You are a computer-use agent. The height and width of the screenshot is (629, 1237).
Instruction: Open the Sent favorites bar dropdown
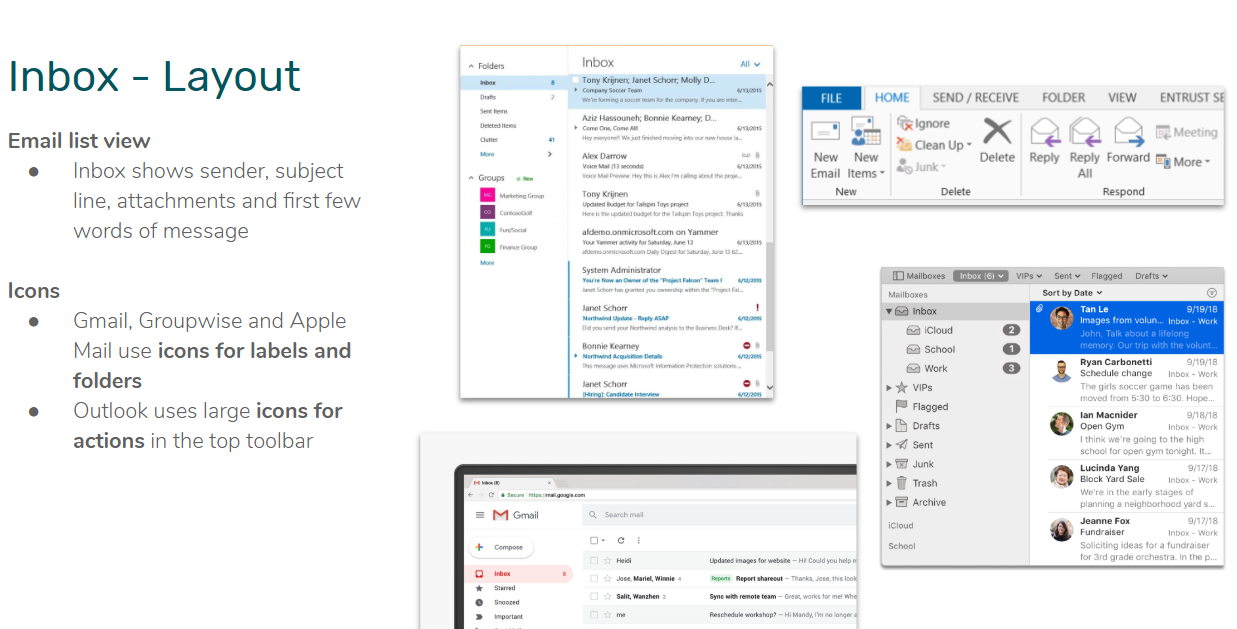(x=1067, y=276)
